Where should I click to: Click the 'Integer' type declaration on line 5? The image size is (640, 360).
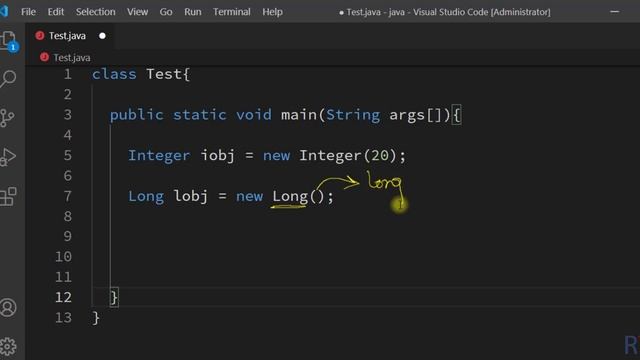[159, 156]
